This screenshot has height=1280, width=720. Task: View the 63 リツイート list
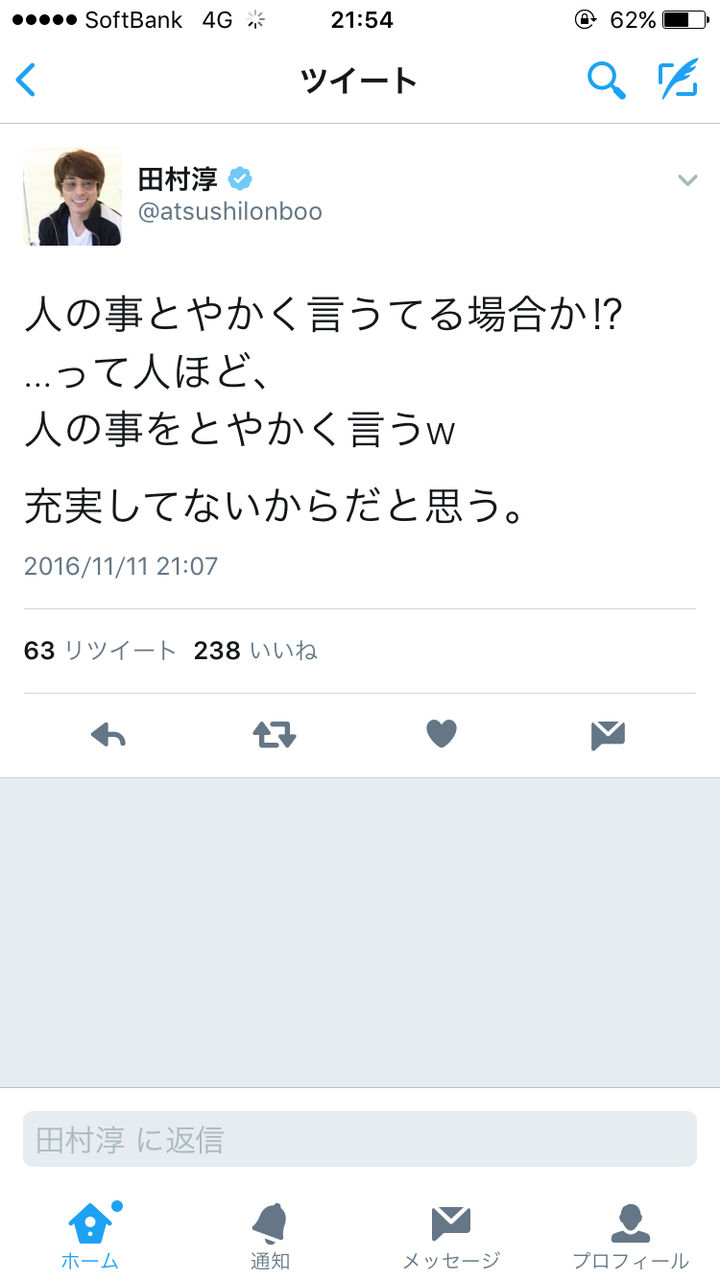tap(100, 651)
